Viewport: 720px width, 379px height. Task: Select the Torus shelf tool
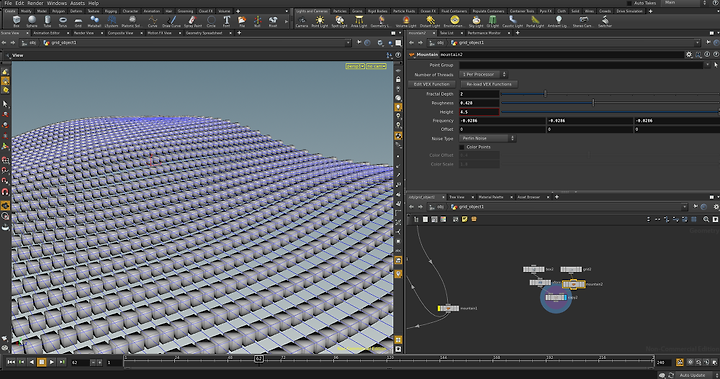(63, 21)
